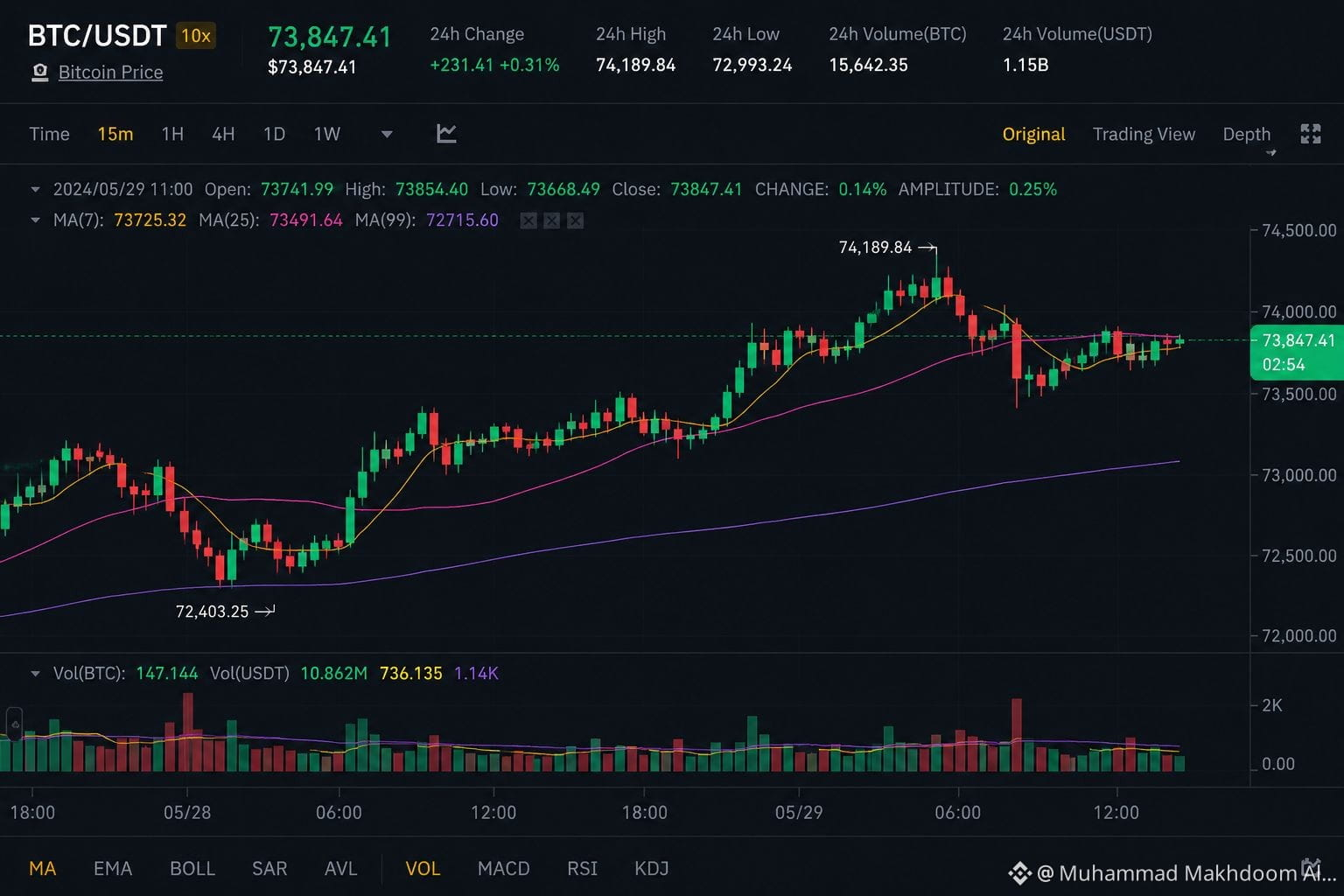
Task: Enable the KDJ sub-indicator
Action: pyautogui.click(x=651, y=868)
